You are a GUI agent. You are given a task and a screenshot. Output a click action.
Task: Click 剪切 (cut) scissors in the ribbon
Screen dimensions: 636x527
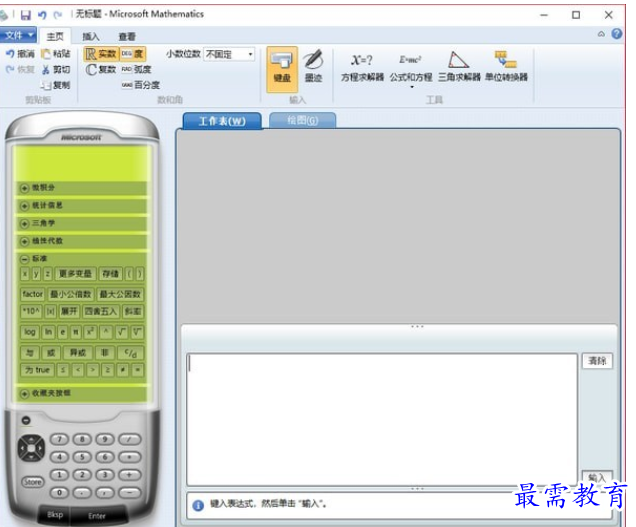56,69
